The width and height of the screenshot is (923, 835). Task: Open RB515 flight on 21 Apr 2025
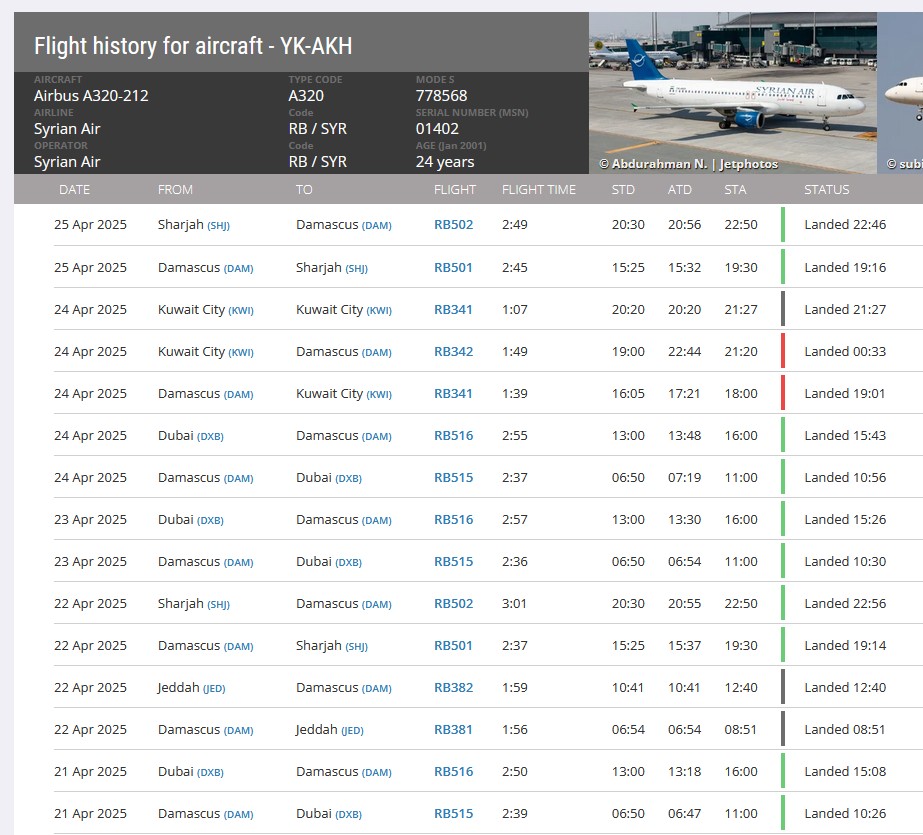453,814
